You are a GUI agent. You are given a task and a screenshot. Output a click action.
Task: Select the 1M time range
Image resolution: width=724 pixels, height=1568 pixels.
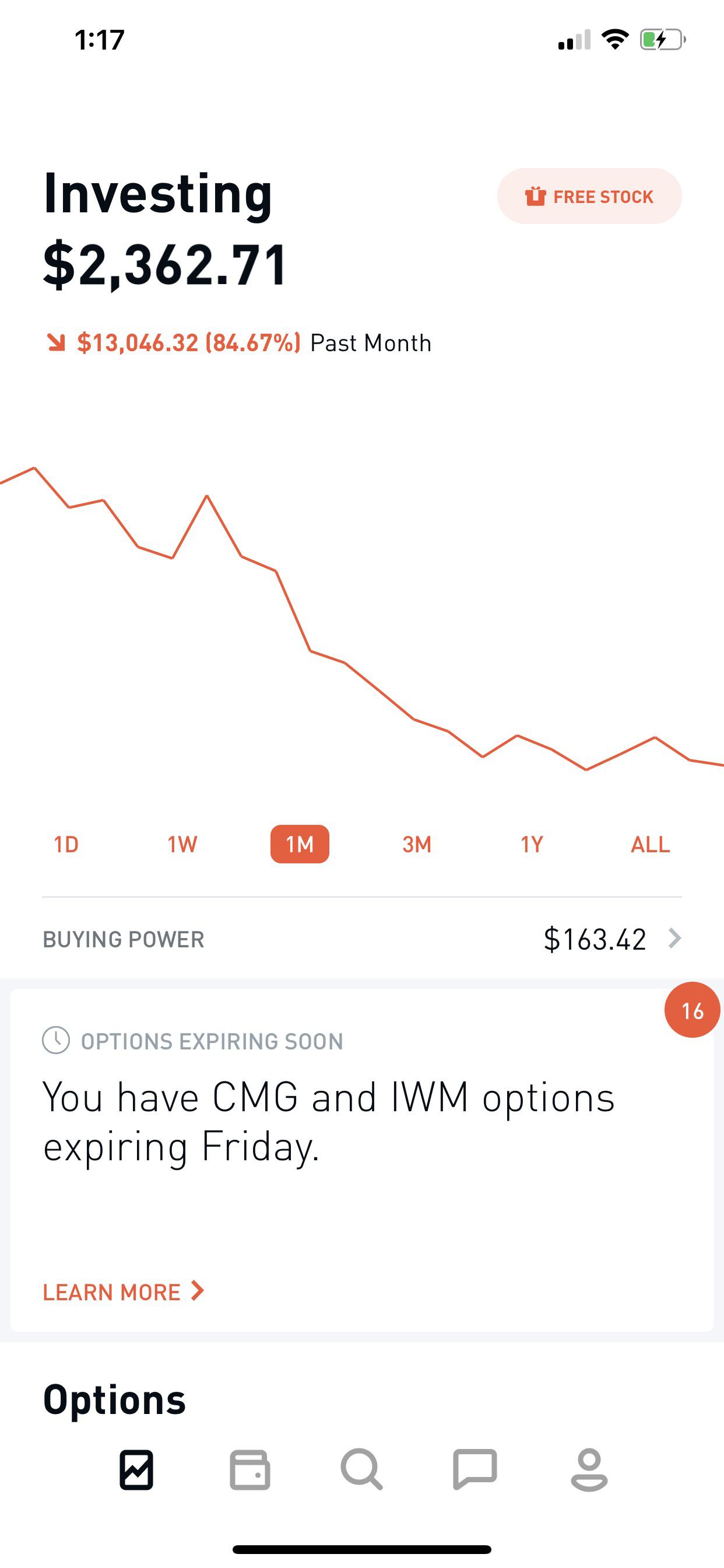click(x=300, y=844)
